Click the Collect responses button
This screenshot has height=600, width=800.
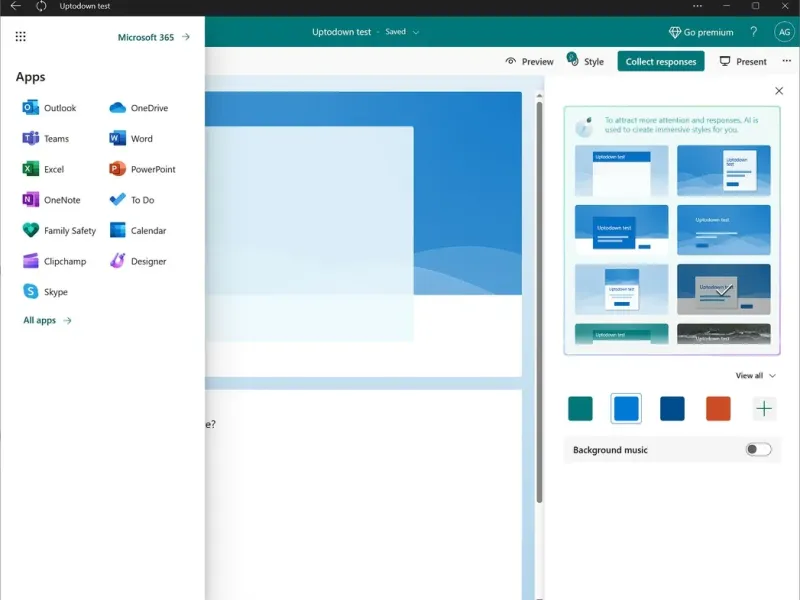coord(661,61)
